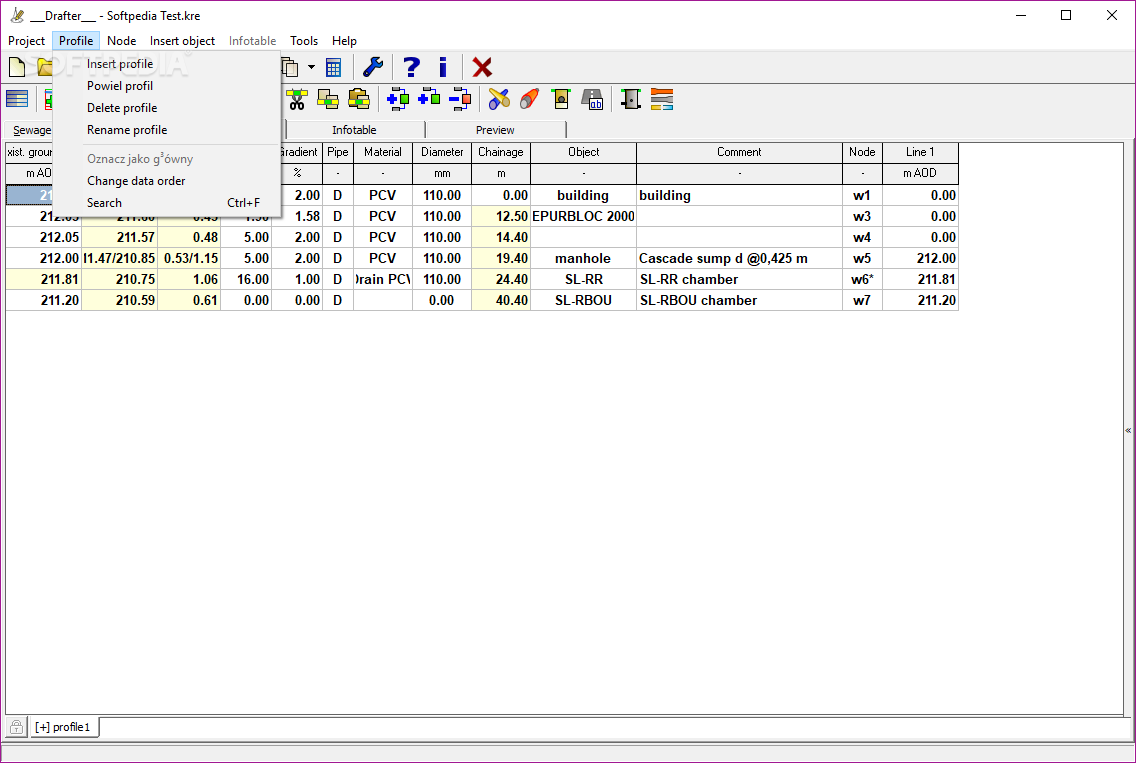The width and height of the screenshot is (1136, 763).
Task: Switch to the Sewage tab
Action: tap(30, 130)
